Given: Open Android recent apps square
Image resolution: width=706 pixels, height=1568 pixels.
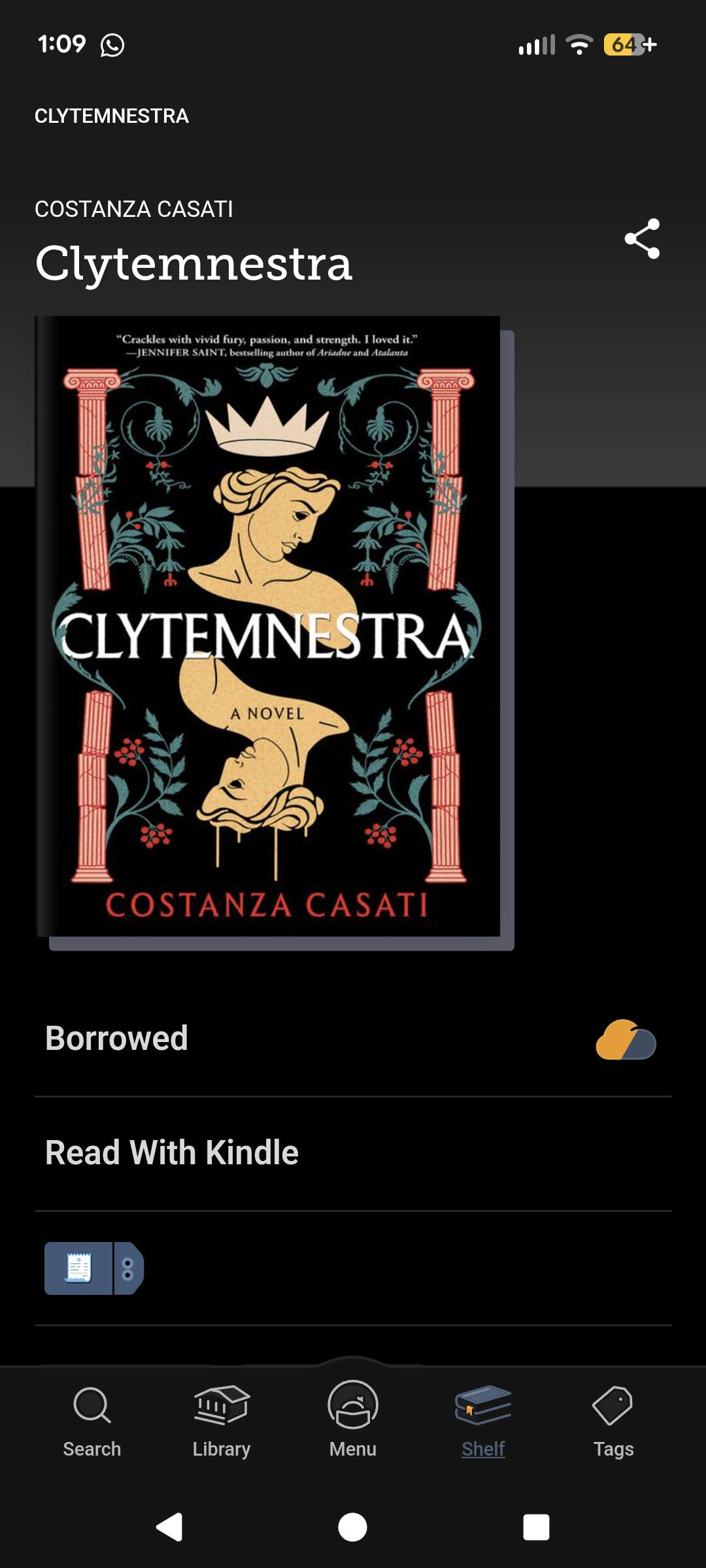Looking at the screenshot, I should point(536,1527).
